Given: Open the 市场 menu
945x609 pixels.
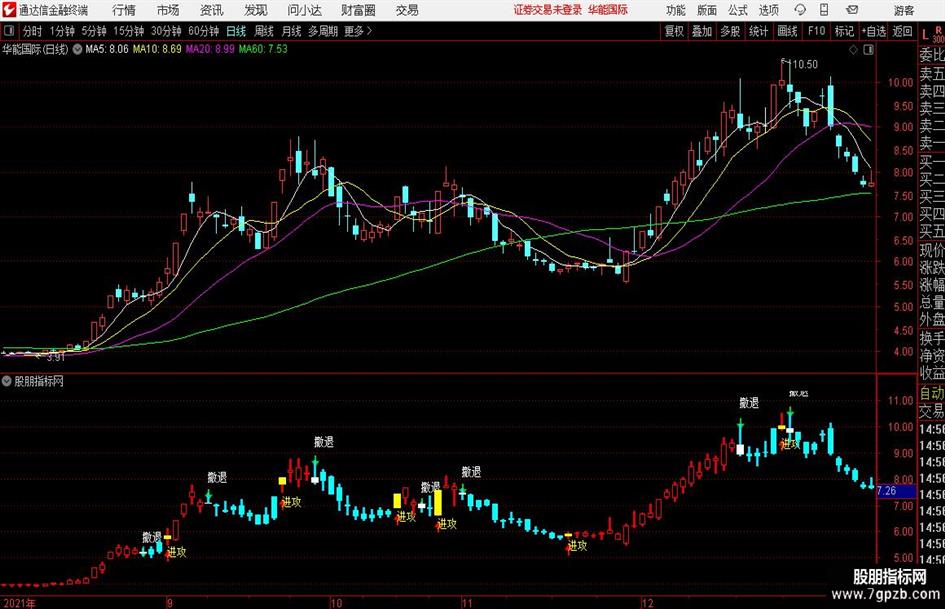Looking at the screenshot, I should (x=168, y=10).
